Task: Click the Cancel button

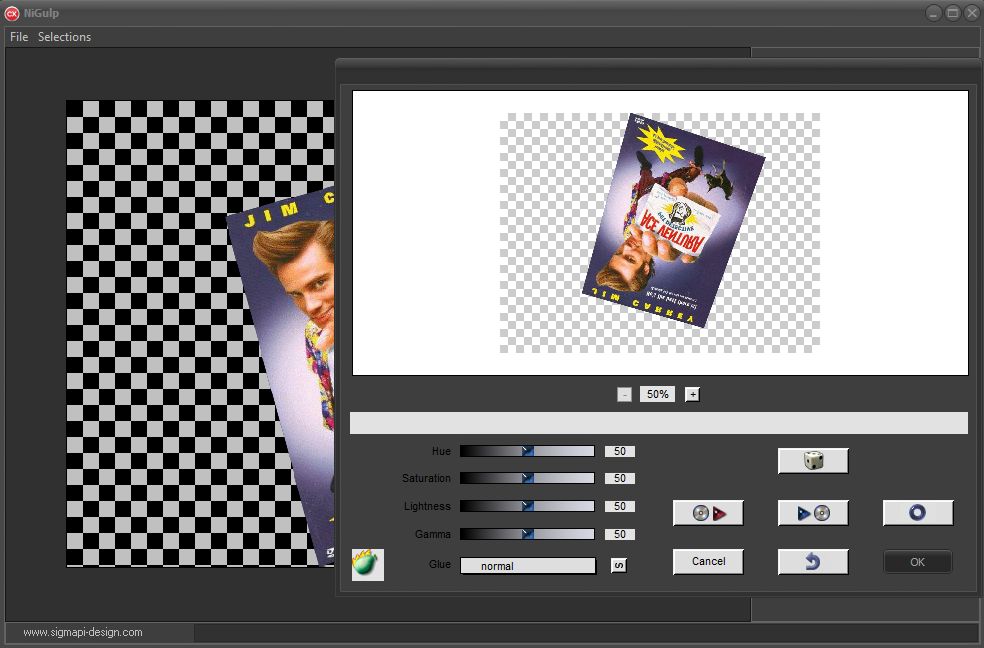Action: pyautogui.click(x=708, y=561)
